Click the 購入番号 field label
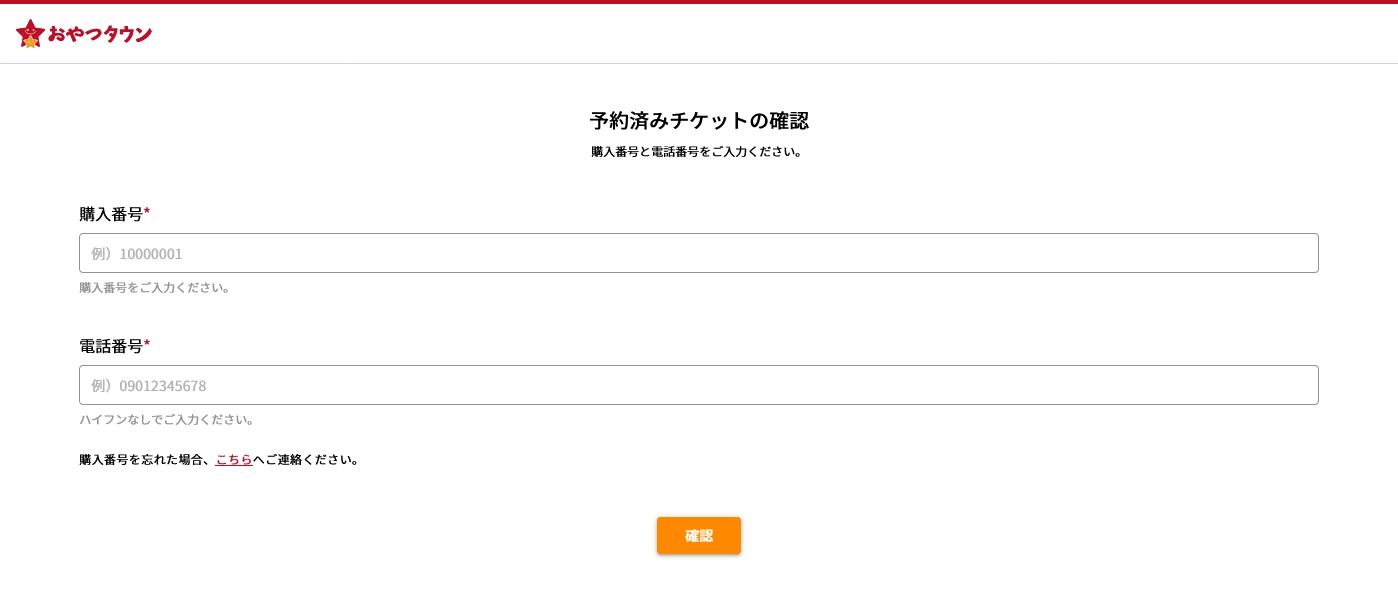Viewport: 1398px width, 594px height. pyautogui.click(x=111, y=214)
